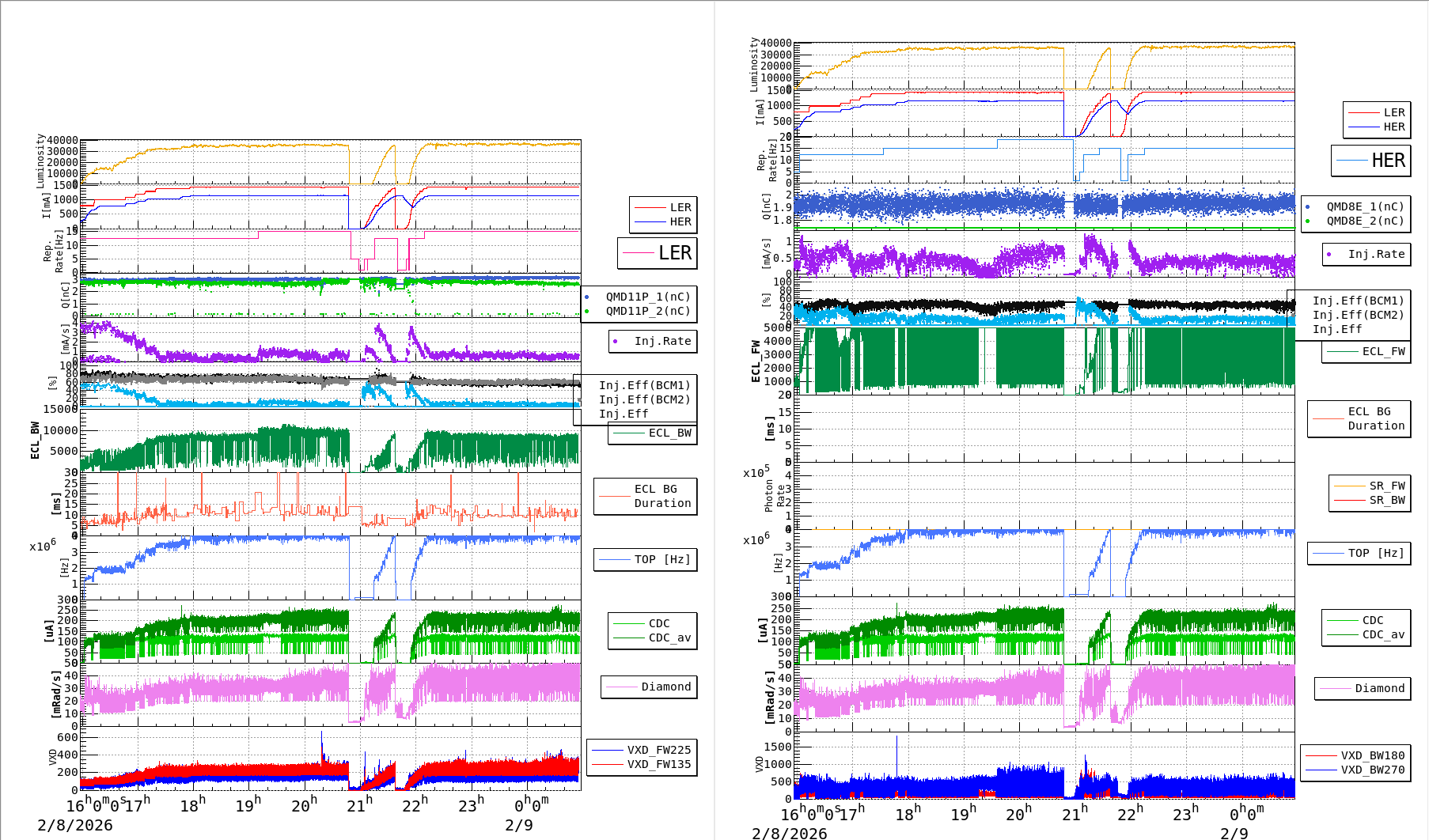
Task: Click Inj.Eff(BCM1) legend entry in left plot
Action: coord(645,385)
